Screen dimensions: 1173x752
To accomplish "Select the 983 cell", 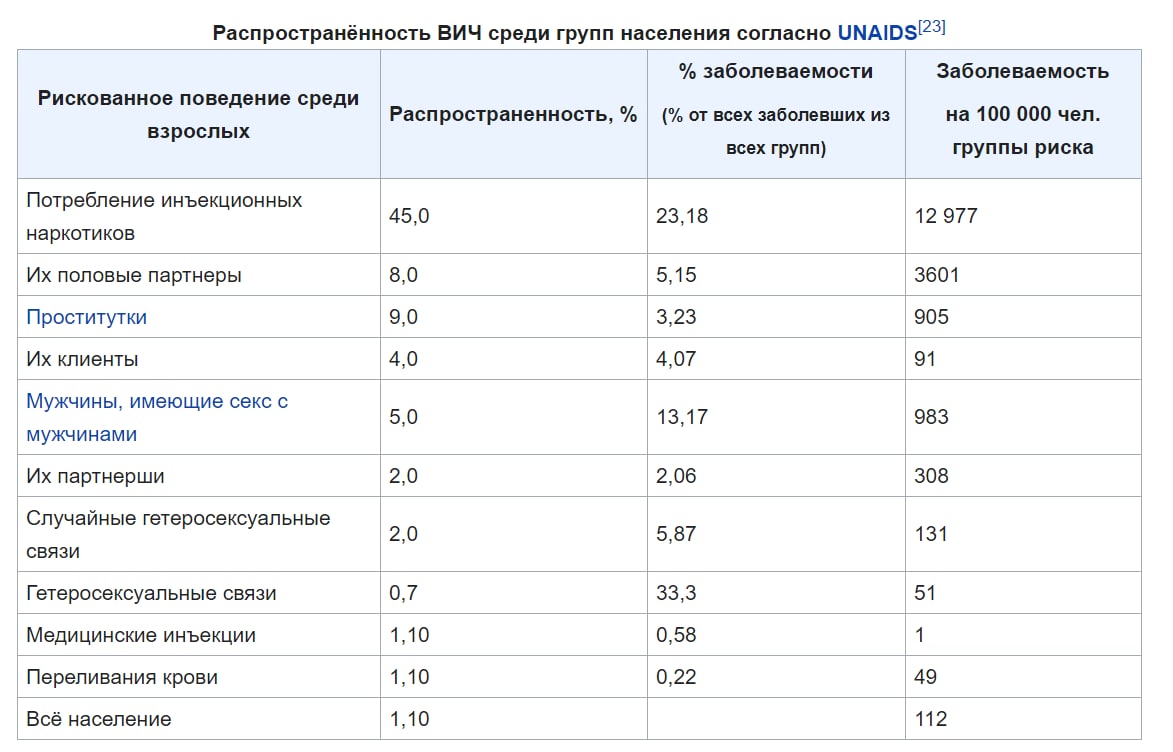I will point(1023,417).
